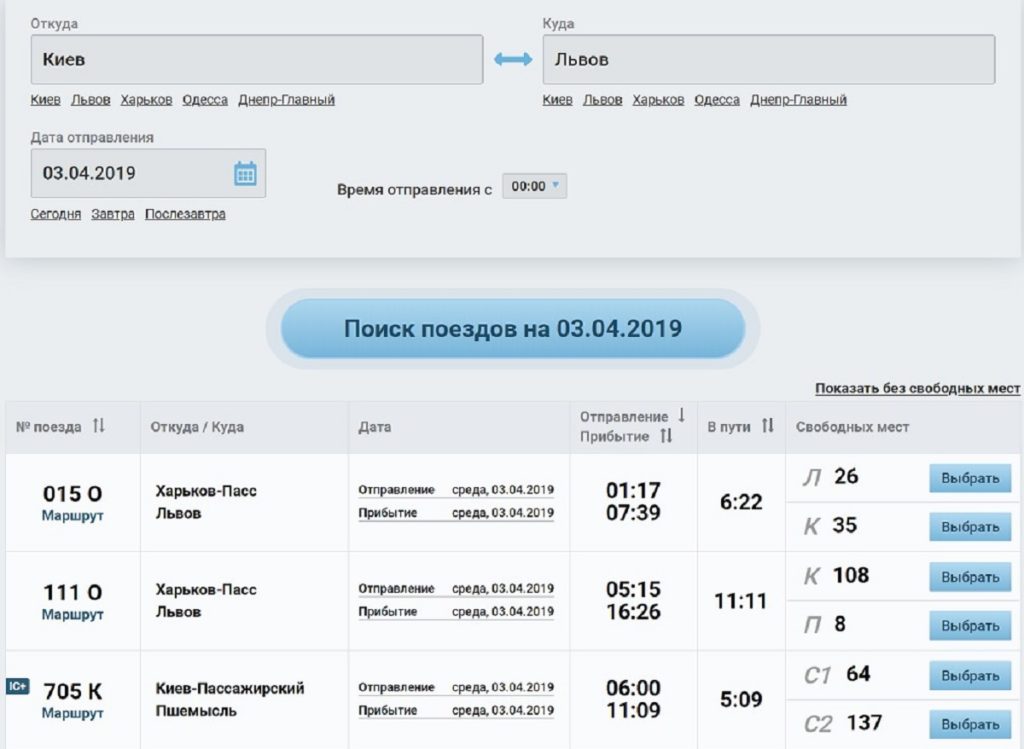Viewport: 1024px width, 749px height.
Task: Set date to 'Завтра' quick link
Action: point(112,214)
